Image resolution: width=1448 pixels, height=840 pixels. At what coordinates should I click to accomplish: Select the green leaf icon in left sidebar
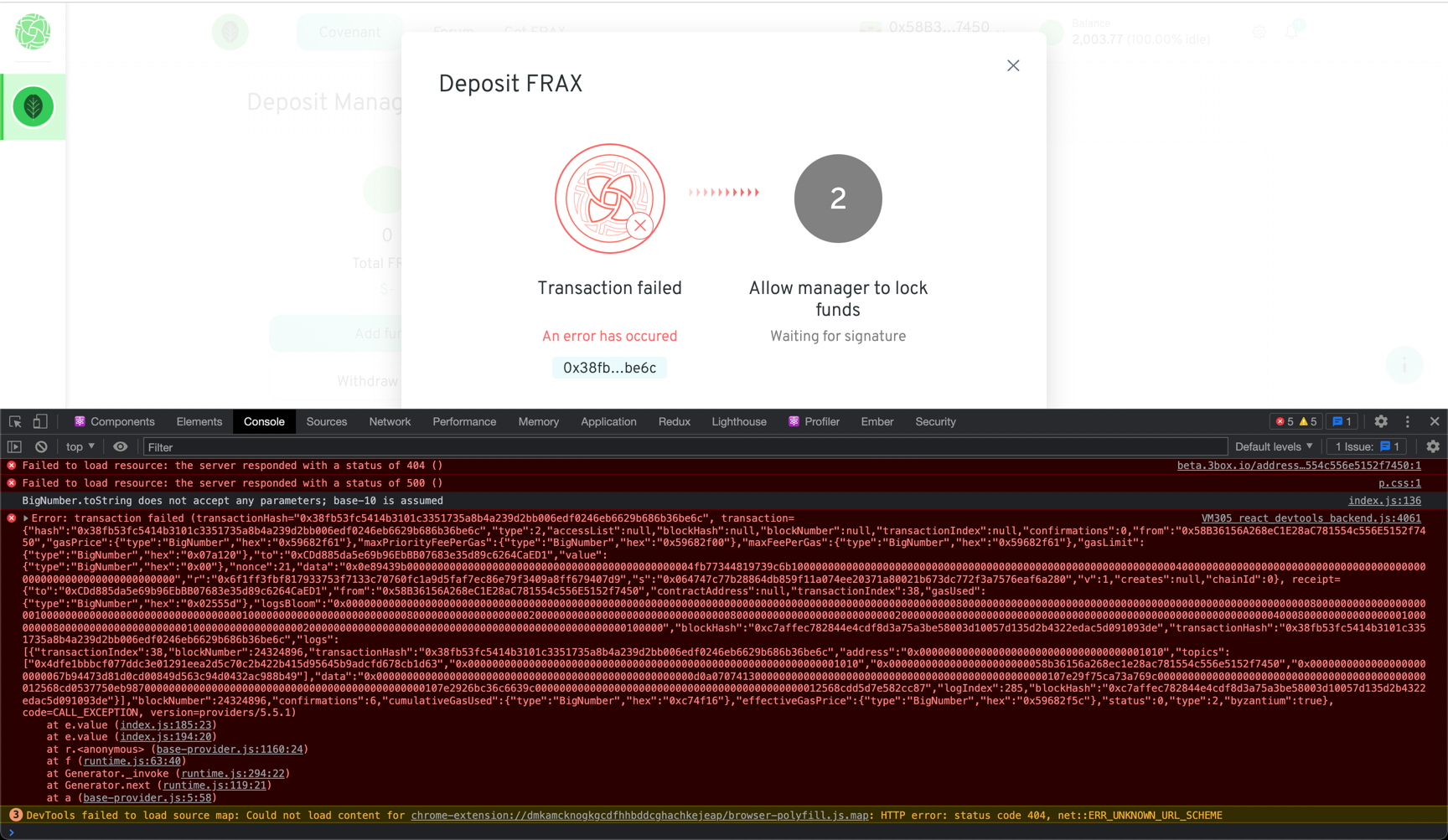33,106
